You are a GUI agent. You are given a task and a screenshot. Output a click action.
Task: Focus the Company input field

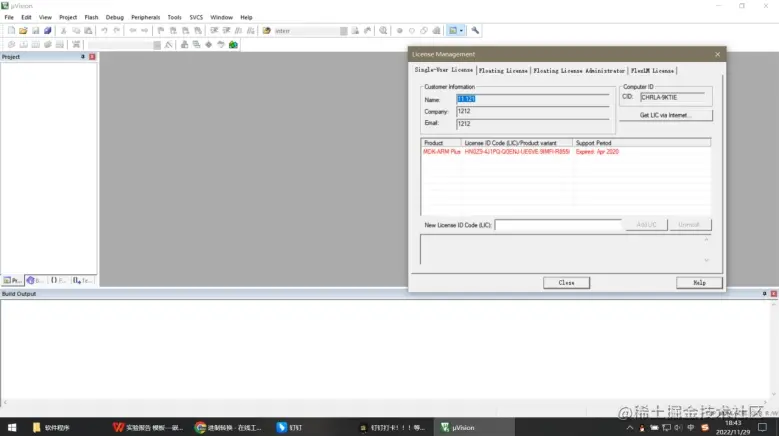(533, 112)
